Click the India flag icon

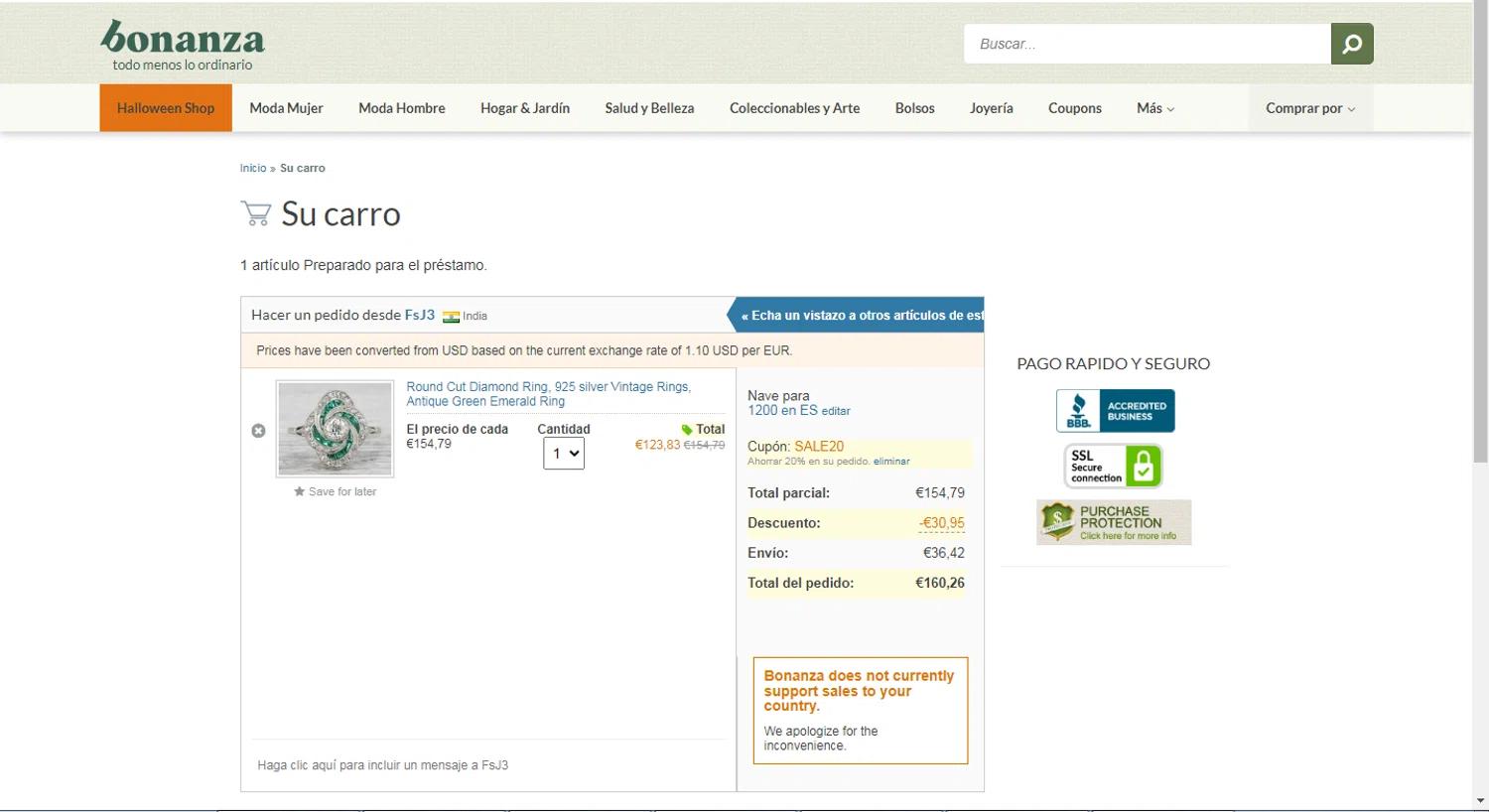point(451,317)
